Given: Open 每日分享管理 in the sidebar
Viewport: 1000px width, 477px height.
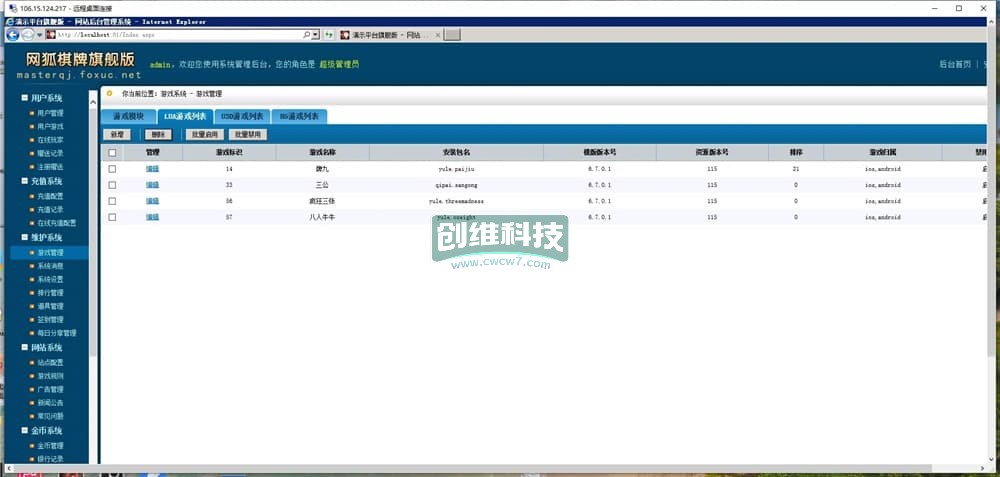Looking at the screenshot, I should pos(56,333).
